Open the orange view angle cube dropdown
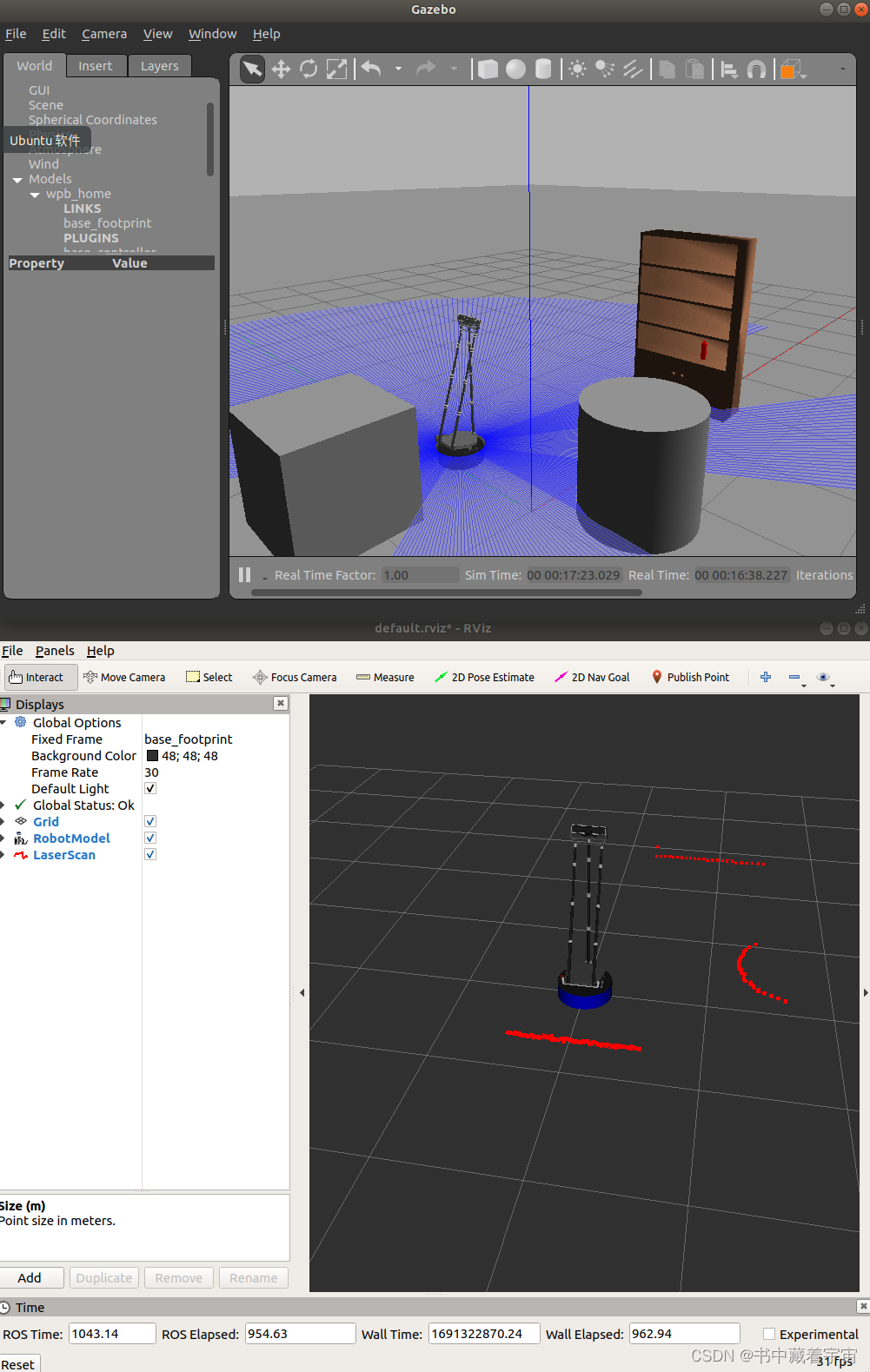Screen dimensions: 870x1372 [793, 70]
